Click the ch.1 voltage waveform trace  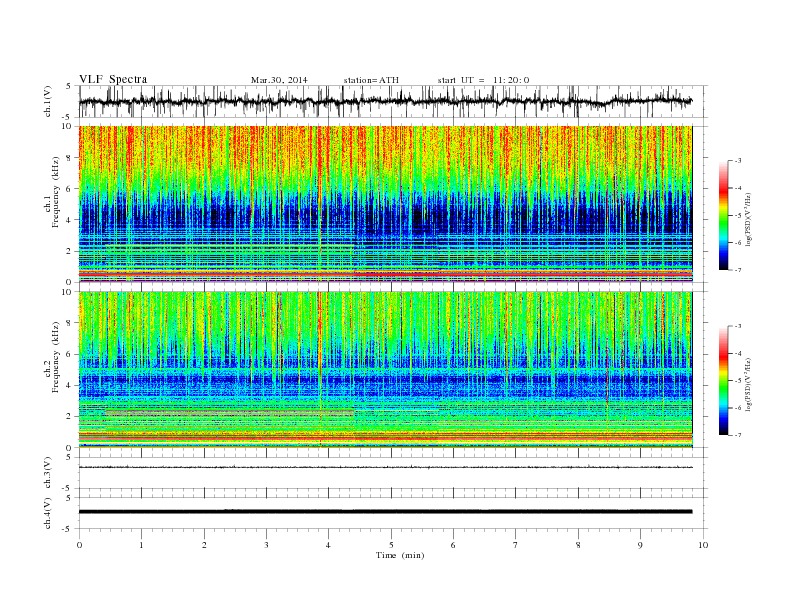coord(385,101)
